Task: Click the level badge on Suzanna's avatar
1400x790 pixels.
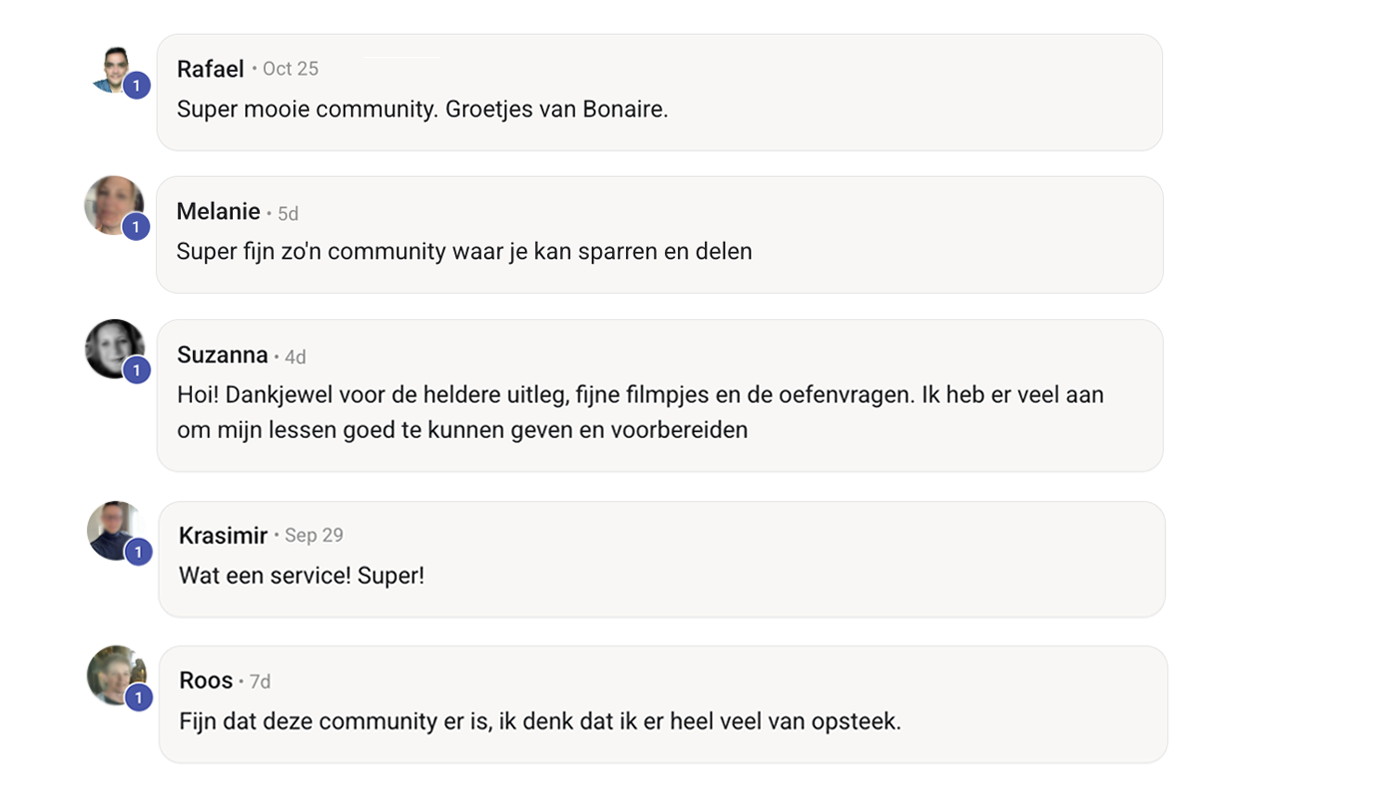Action: [x=137, y=370]
